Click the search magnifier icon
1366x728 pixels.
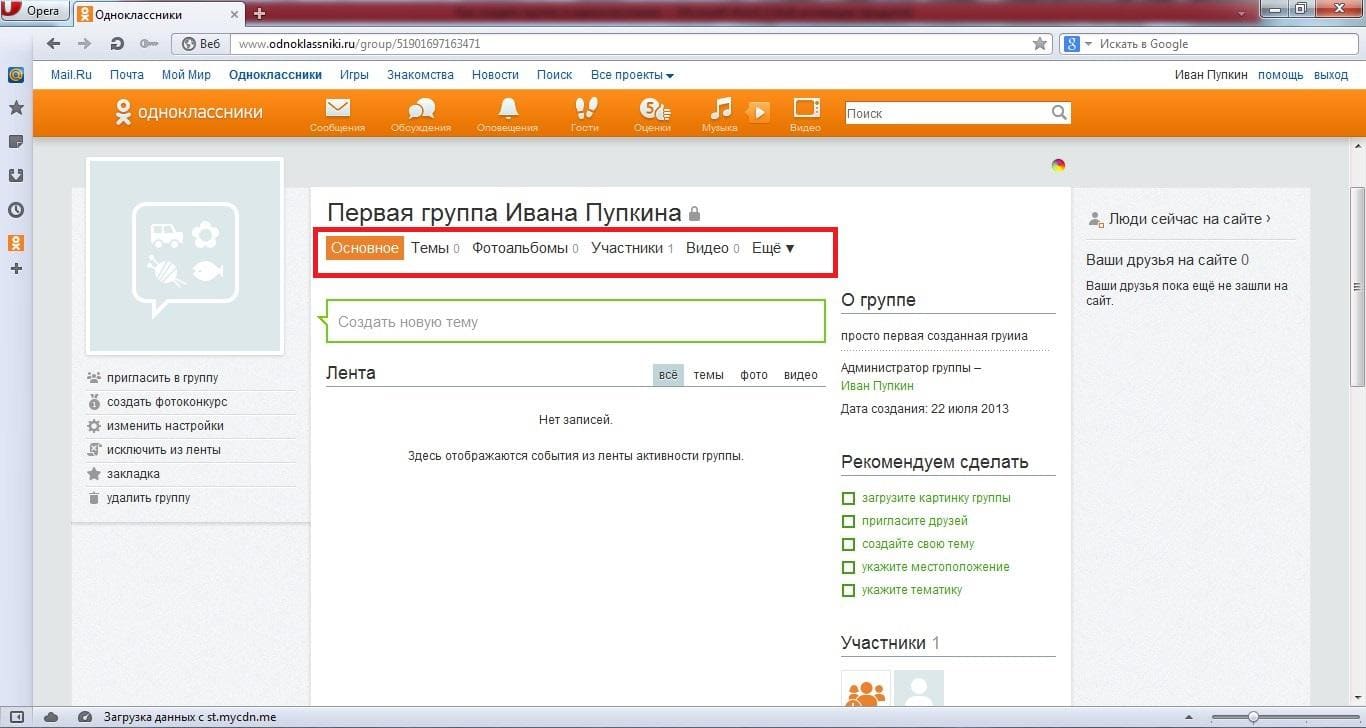[1059, 113]
